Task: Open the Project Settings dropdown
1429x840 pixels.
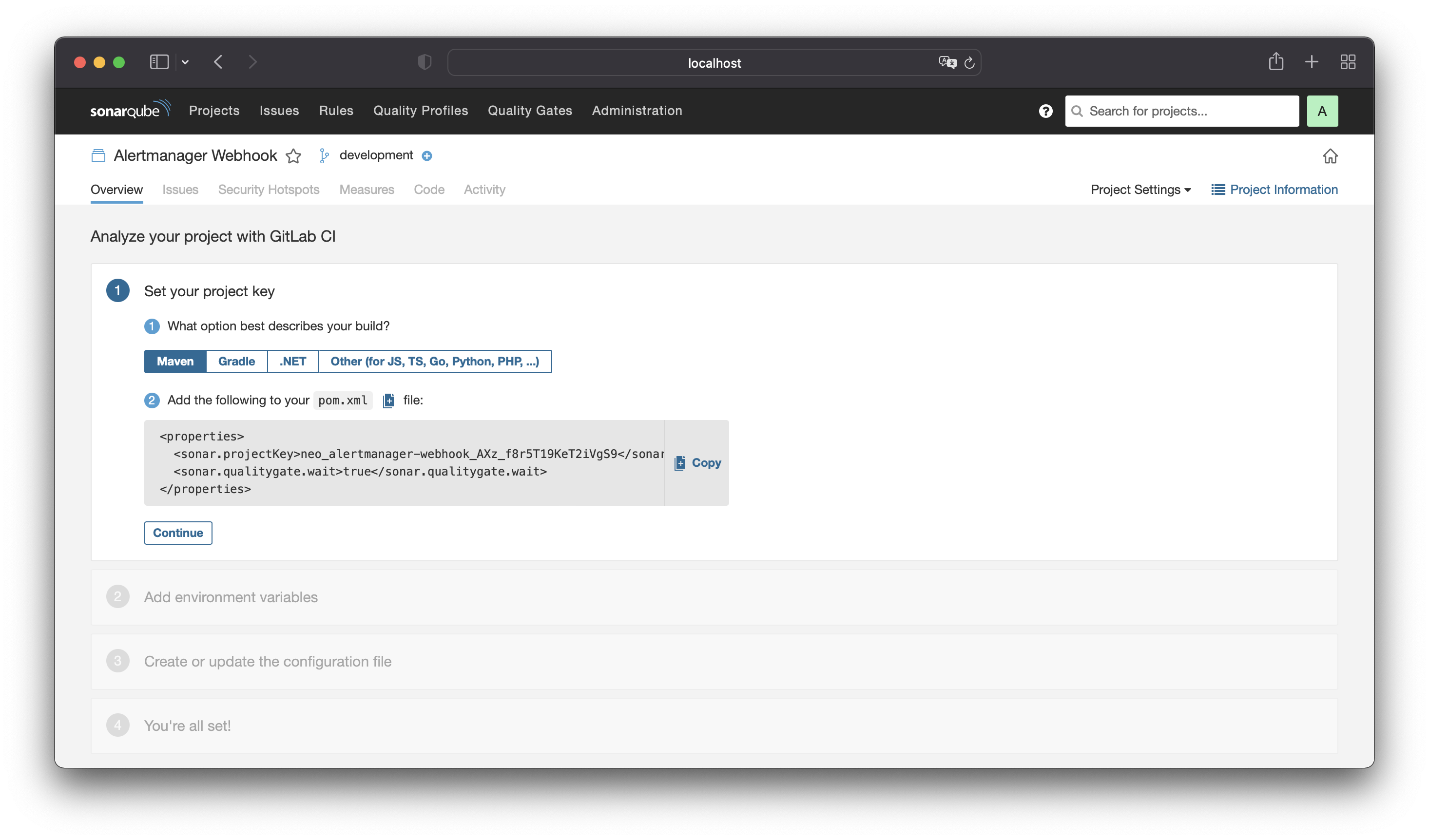Action: [1140, 190]
